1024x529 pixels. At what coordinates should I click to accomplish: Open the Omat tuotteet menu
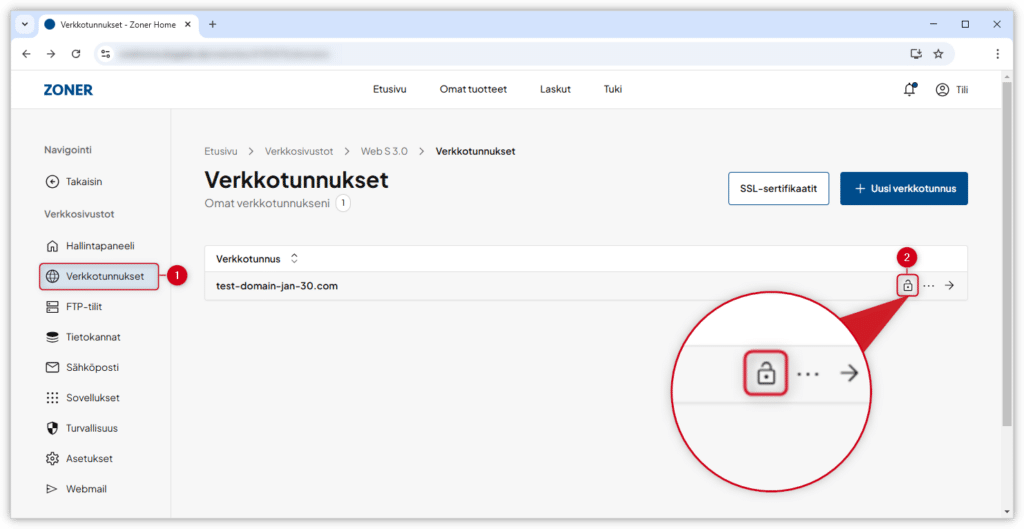pyautogui.click(x=473, y=89)
